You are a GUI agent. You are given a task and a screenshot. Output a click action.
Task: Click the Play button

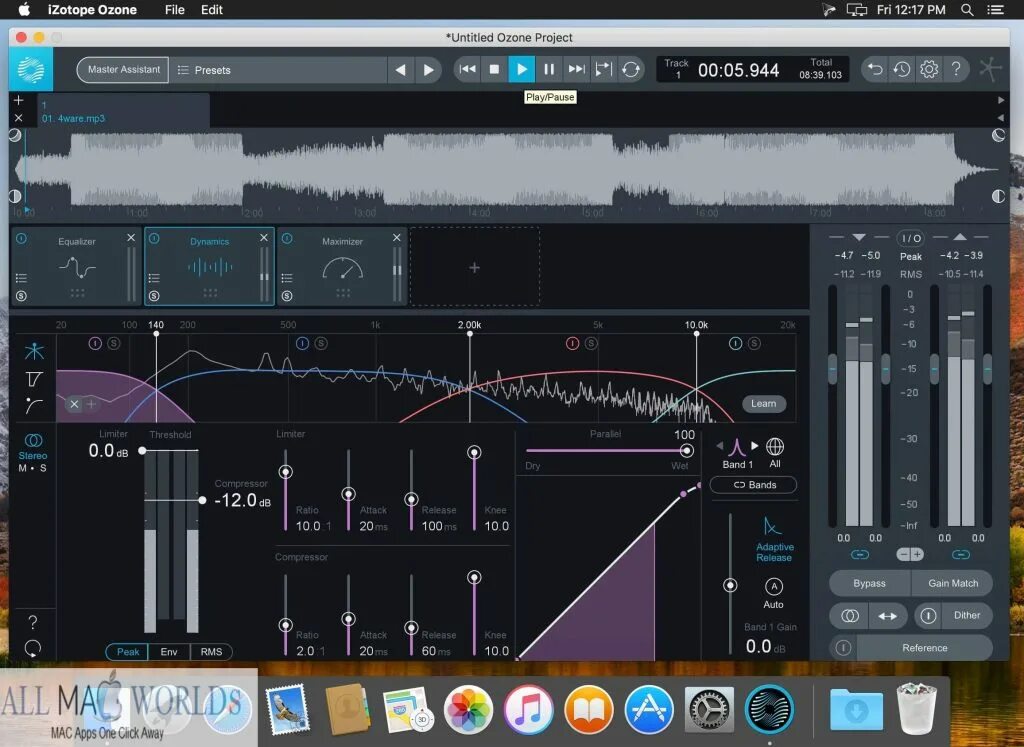point(522,69)
